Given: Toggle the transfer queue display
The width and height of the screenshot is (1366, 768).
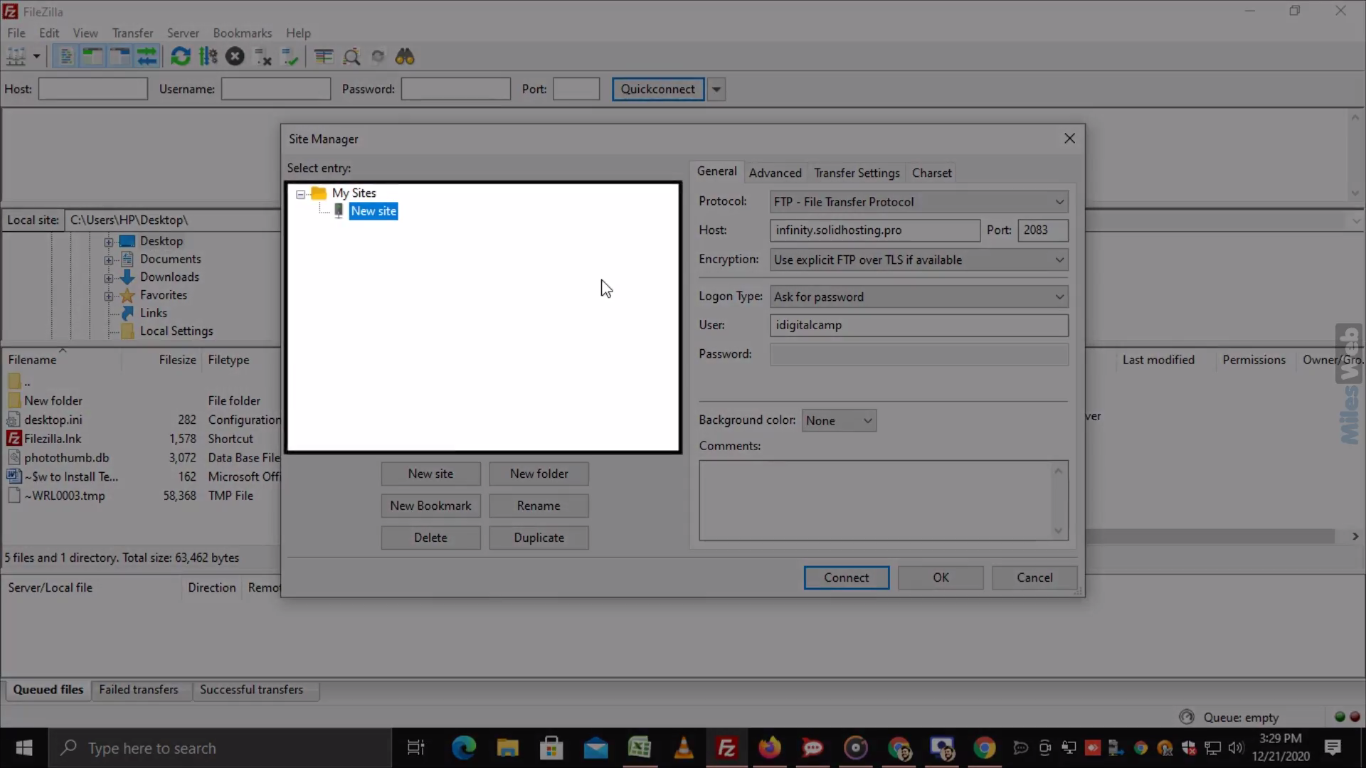Looking at the screenshot, I should [147, 57].
